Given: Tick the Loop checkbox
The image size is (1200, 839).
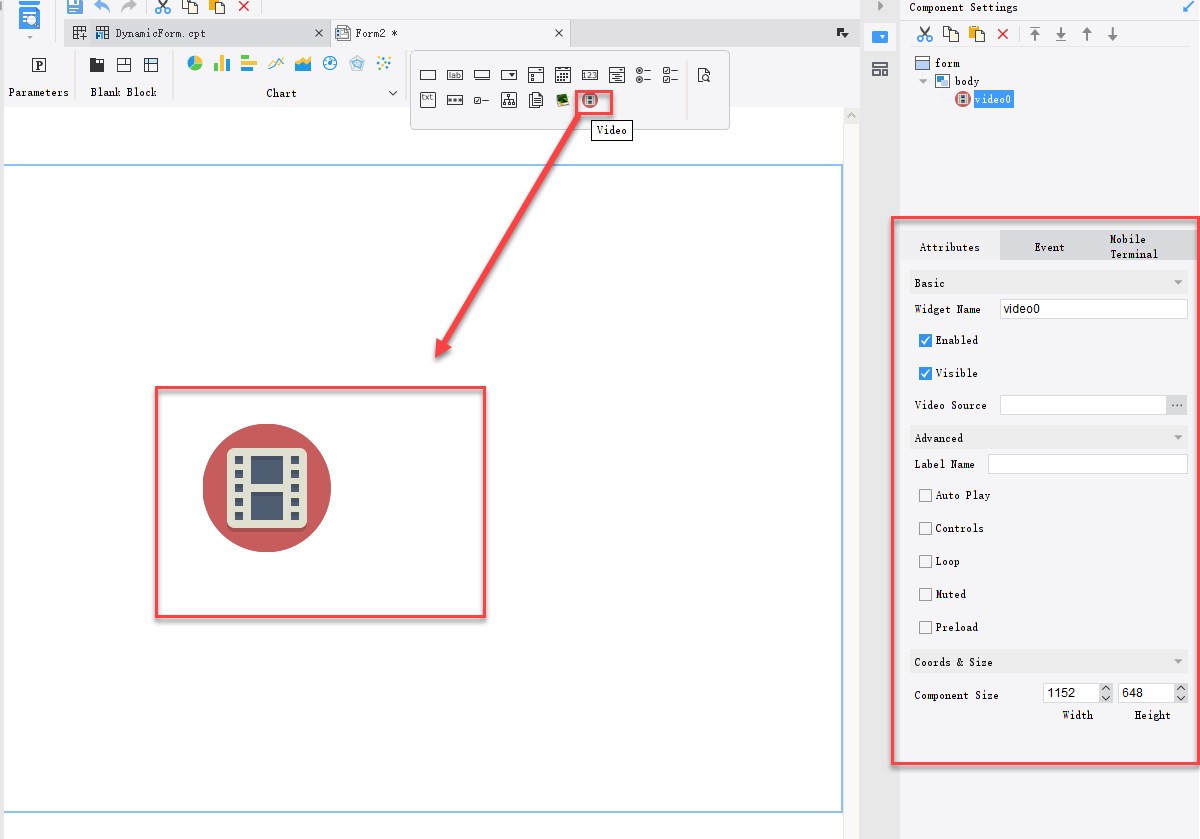Looking at the screenshot, I should tap(925, 562).
